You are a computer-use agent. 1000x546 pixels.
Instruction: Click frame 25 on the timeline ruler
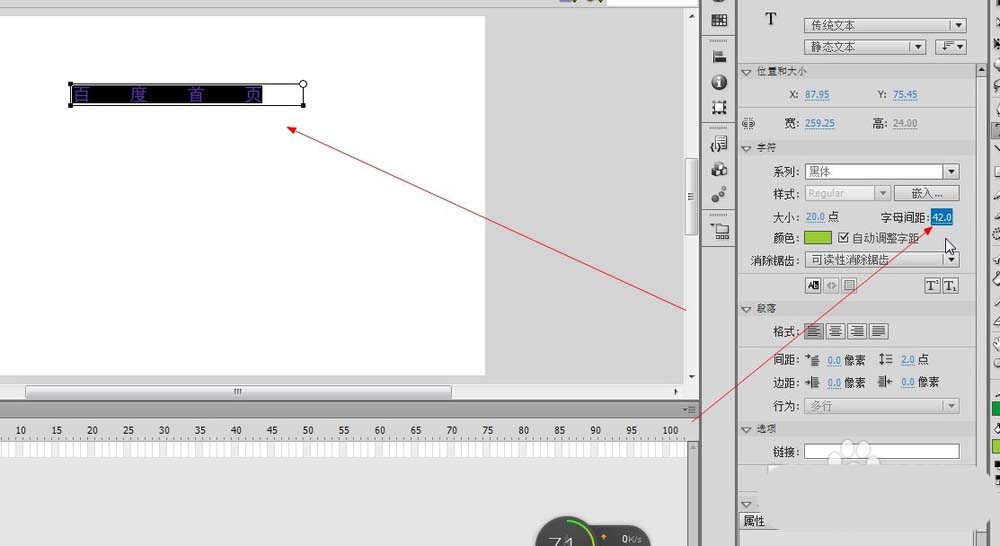coord(128,431)
